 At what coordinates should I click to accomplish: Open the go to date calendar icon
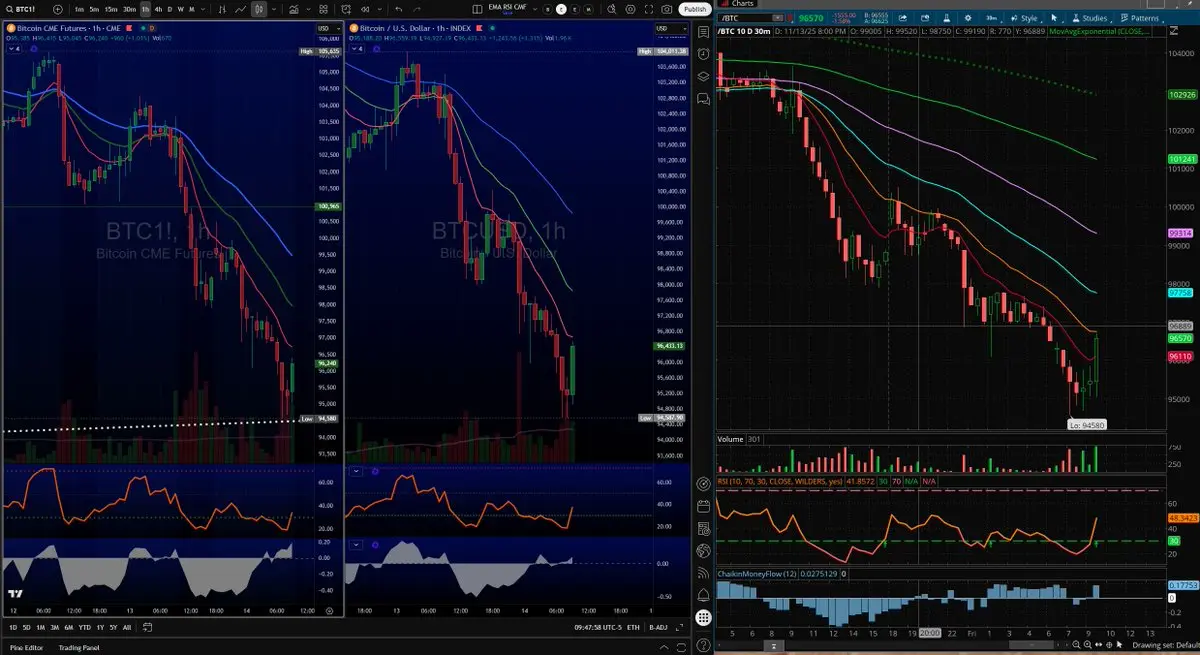pyautogui.click(x=147, y=627)
